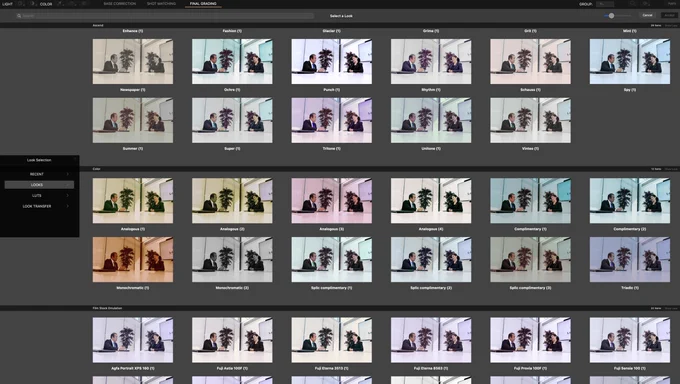This screenshot has height=384, width=680.
Task: Select the Summer (1) look thumbnail
Action: coord(133,120)
